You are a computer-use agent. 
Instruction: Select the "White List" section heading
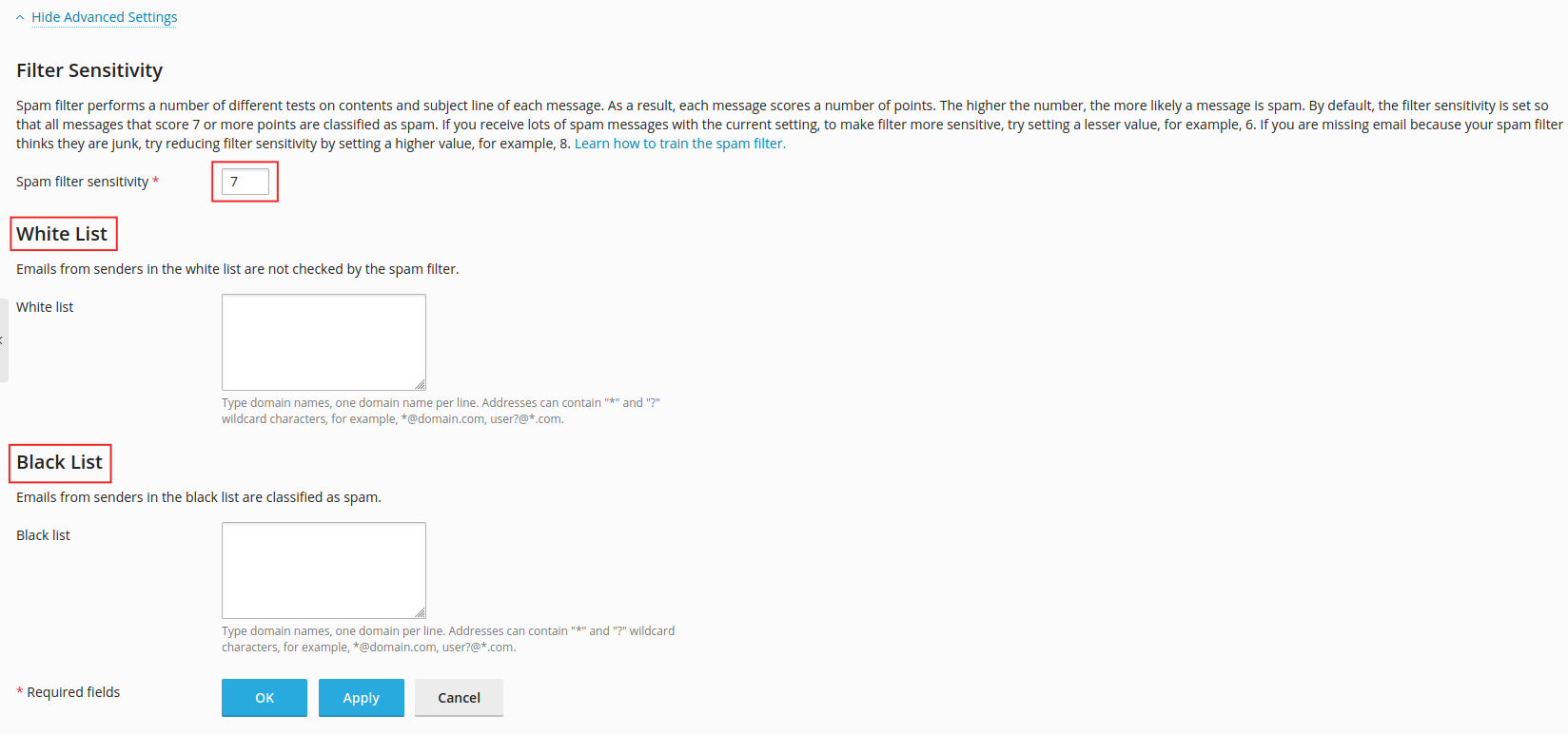(x=62, y=234)
